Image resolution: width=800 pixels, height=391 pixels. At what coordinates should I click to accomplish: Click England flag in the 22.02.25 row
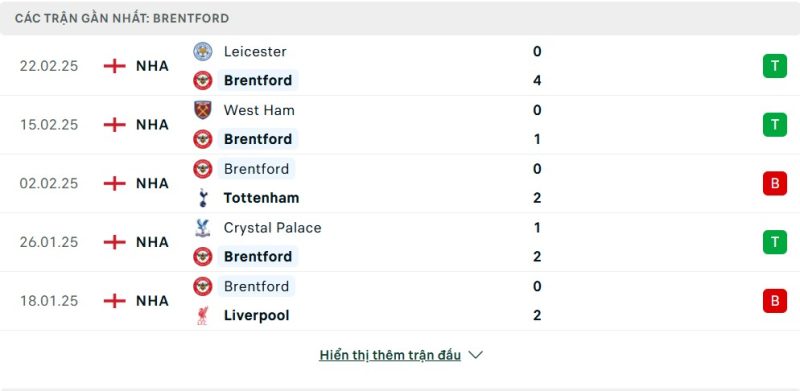pos(115,66)
